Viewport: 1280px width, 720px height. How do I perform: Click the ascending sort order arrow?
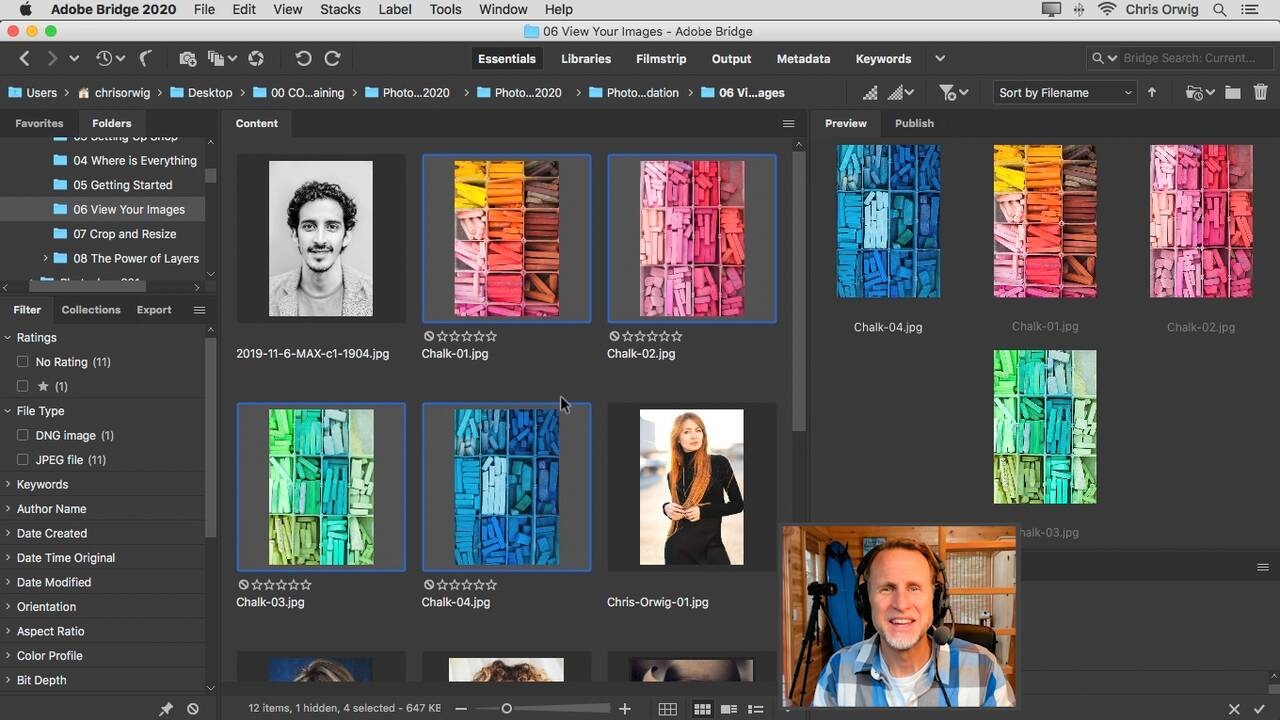pos(1152,92)
